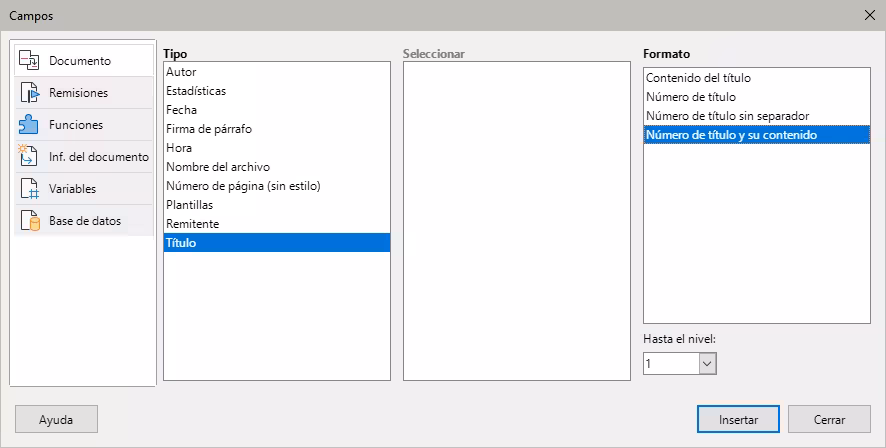Select Fecha field type
Screen dimensions: 886x448
click(181, 110)
